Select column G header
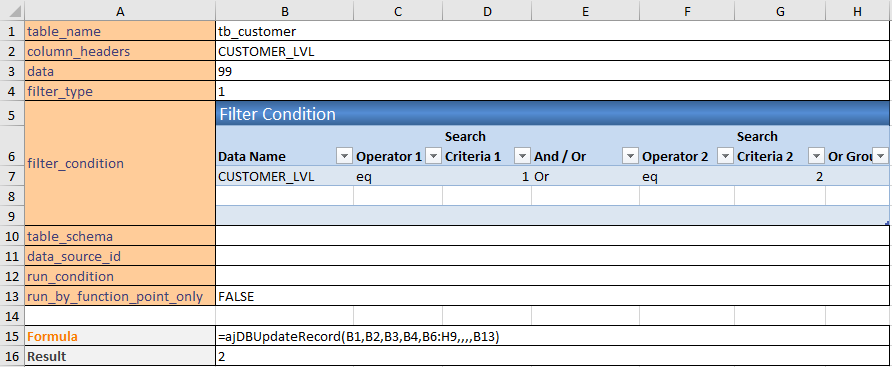Screen dimensions: 892x367 tap(780, 10)
